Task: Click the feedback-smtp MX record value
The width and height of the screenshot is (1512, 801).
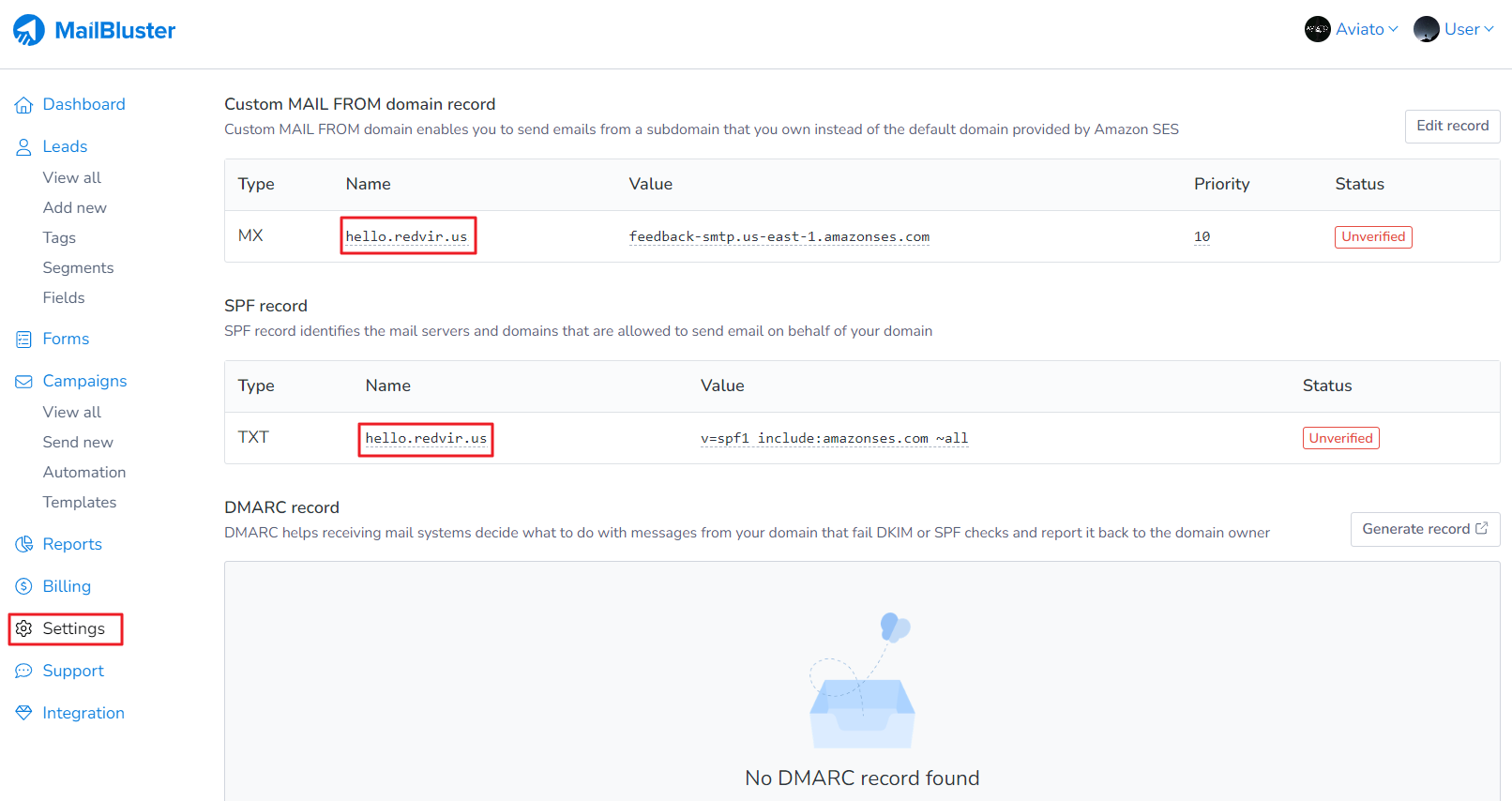Action: point(779,236)
